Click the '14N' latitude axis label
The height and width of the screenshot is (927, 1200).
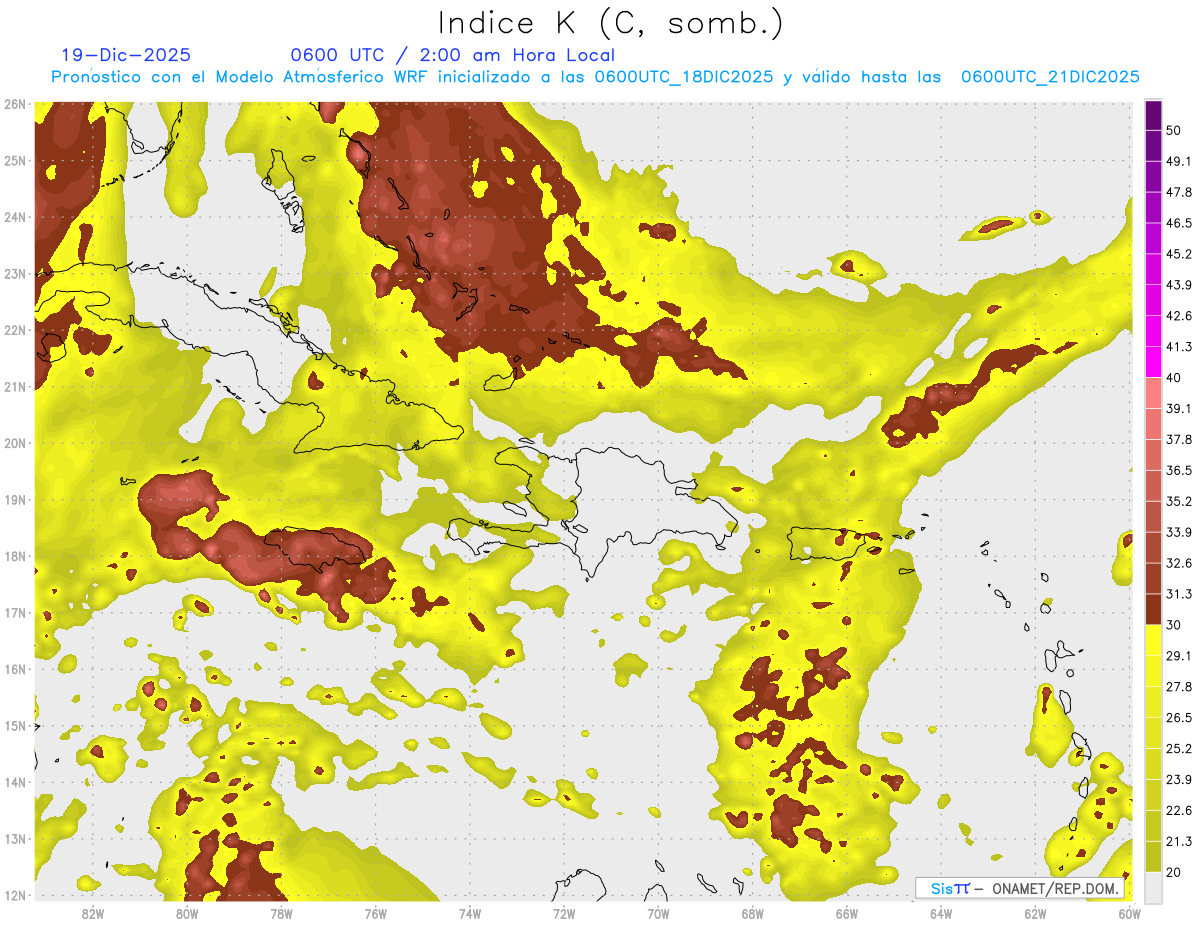click(15, 782)
